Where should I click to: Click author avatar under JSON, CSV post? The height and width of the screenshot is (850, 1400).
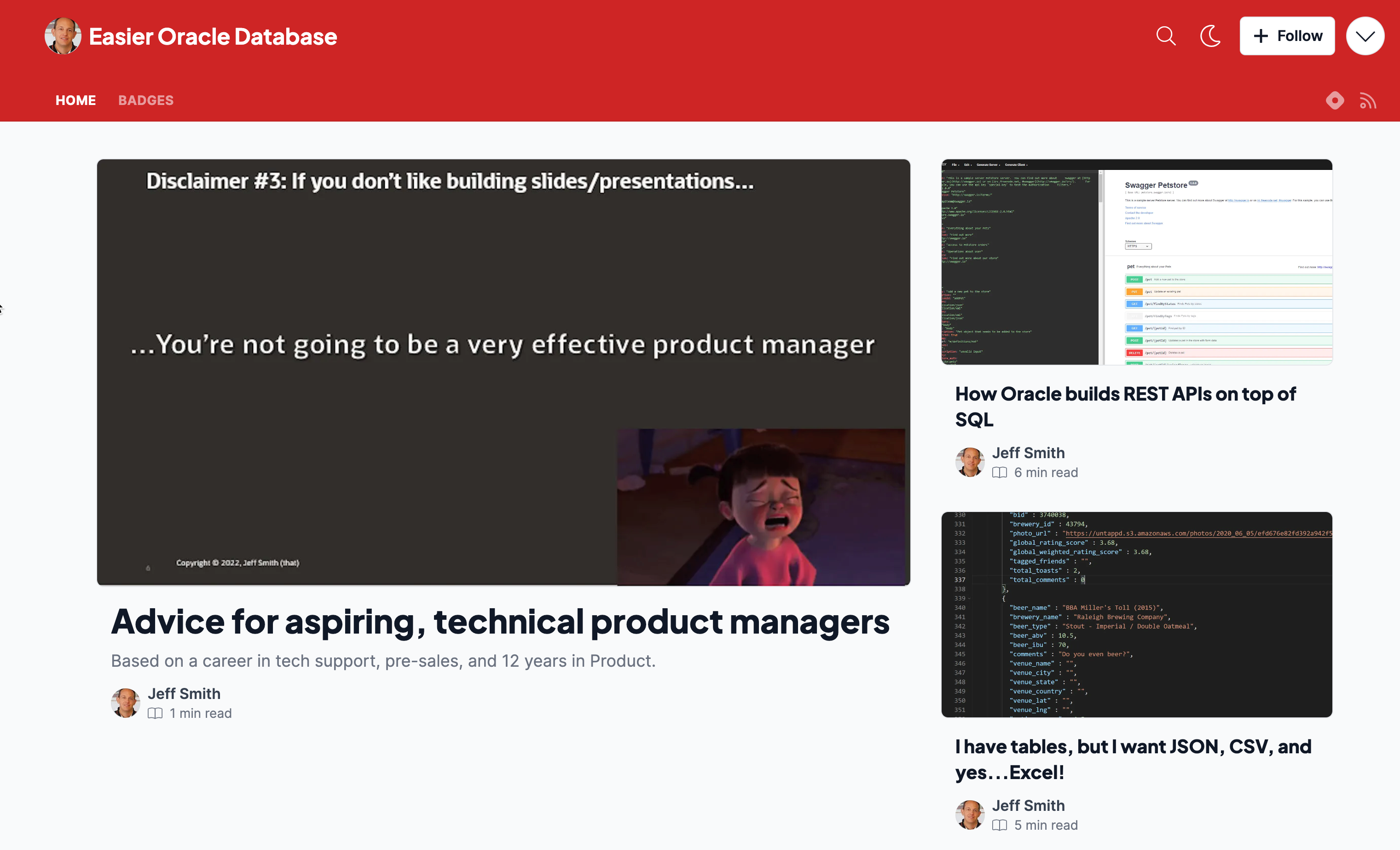[x=970, y=815]
